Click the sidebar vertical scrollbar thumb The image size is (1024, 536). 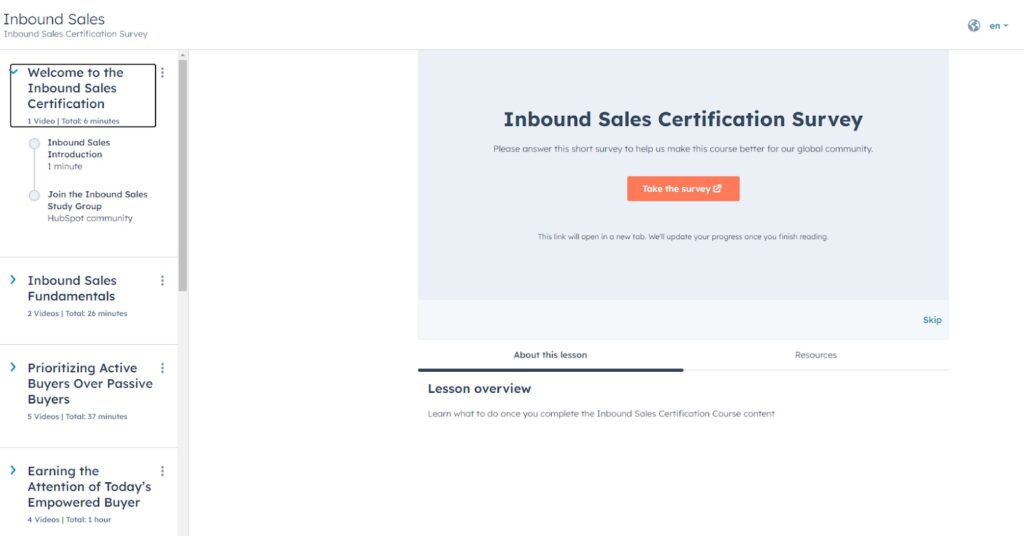click(183, 175)
